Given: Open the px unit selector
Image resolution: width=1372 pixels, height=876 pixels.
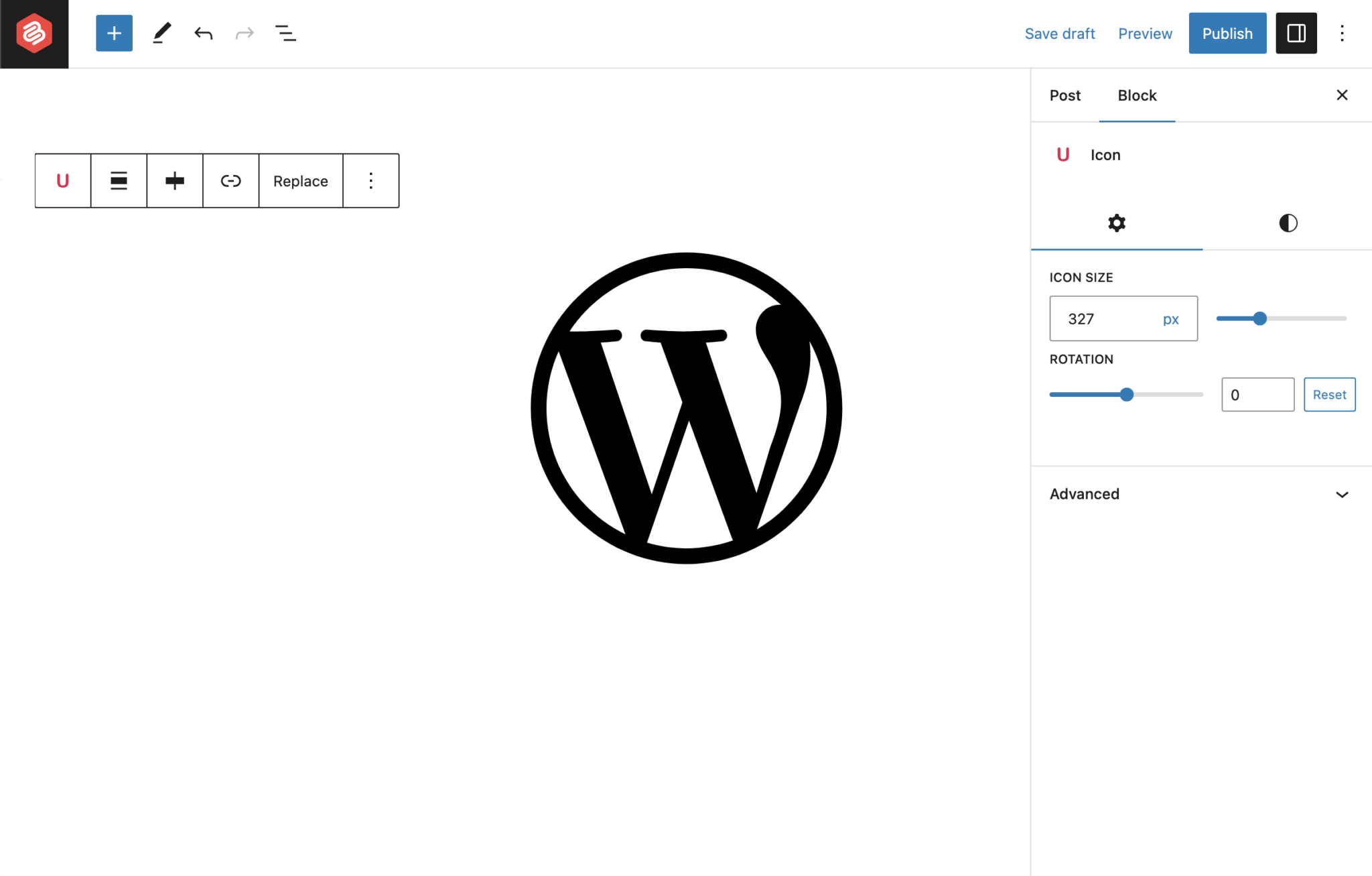Looking at the screenshot, I should click(x=1171, y=319).
